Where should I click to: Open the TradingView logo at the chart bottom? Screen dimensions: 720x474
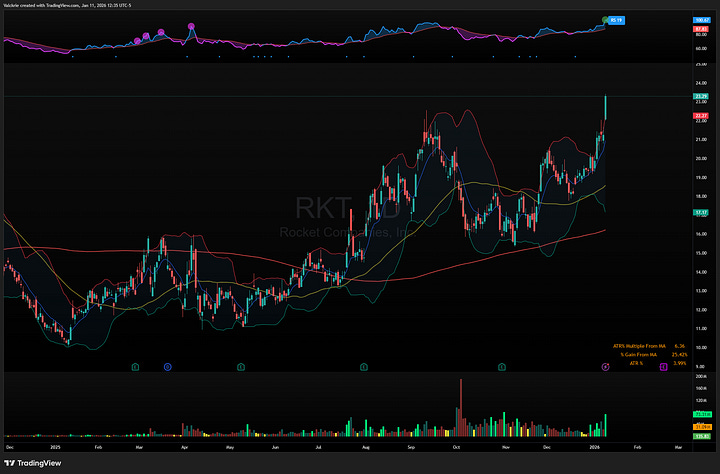(33, 463)
